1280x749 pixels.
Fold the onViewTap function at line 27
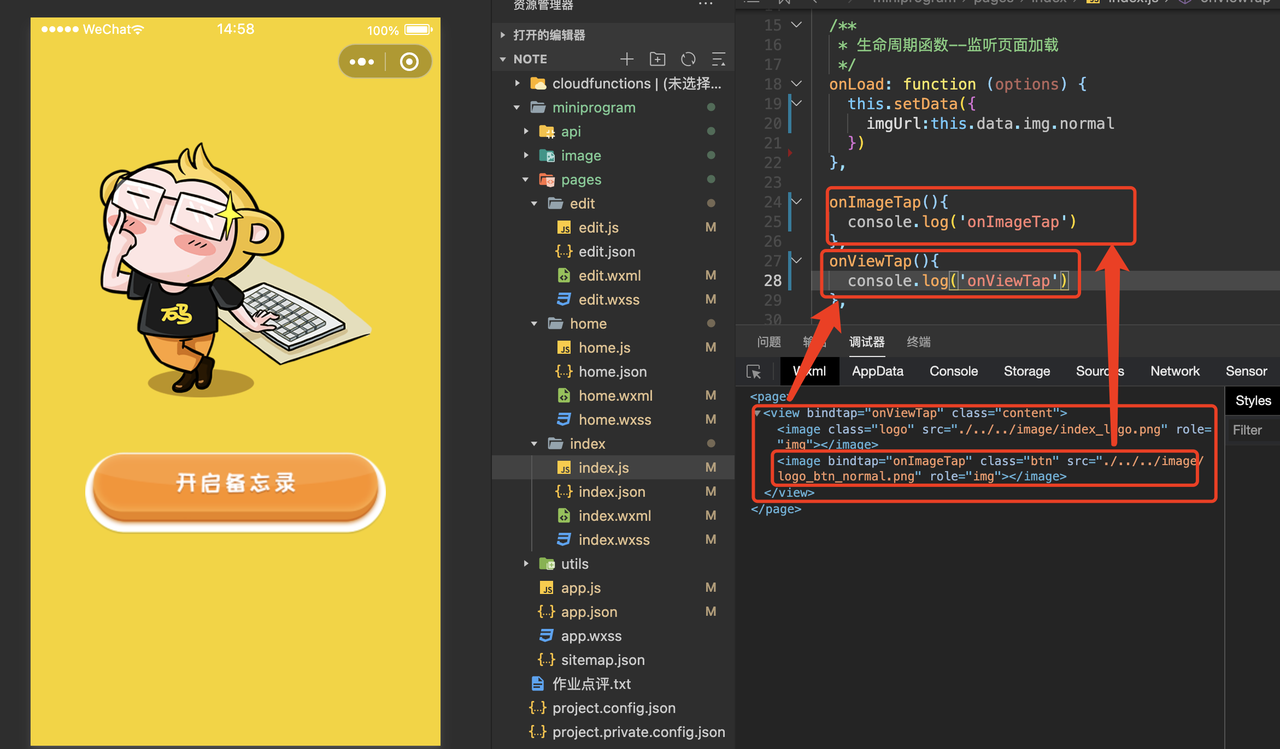796,261
